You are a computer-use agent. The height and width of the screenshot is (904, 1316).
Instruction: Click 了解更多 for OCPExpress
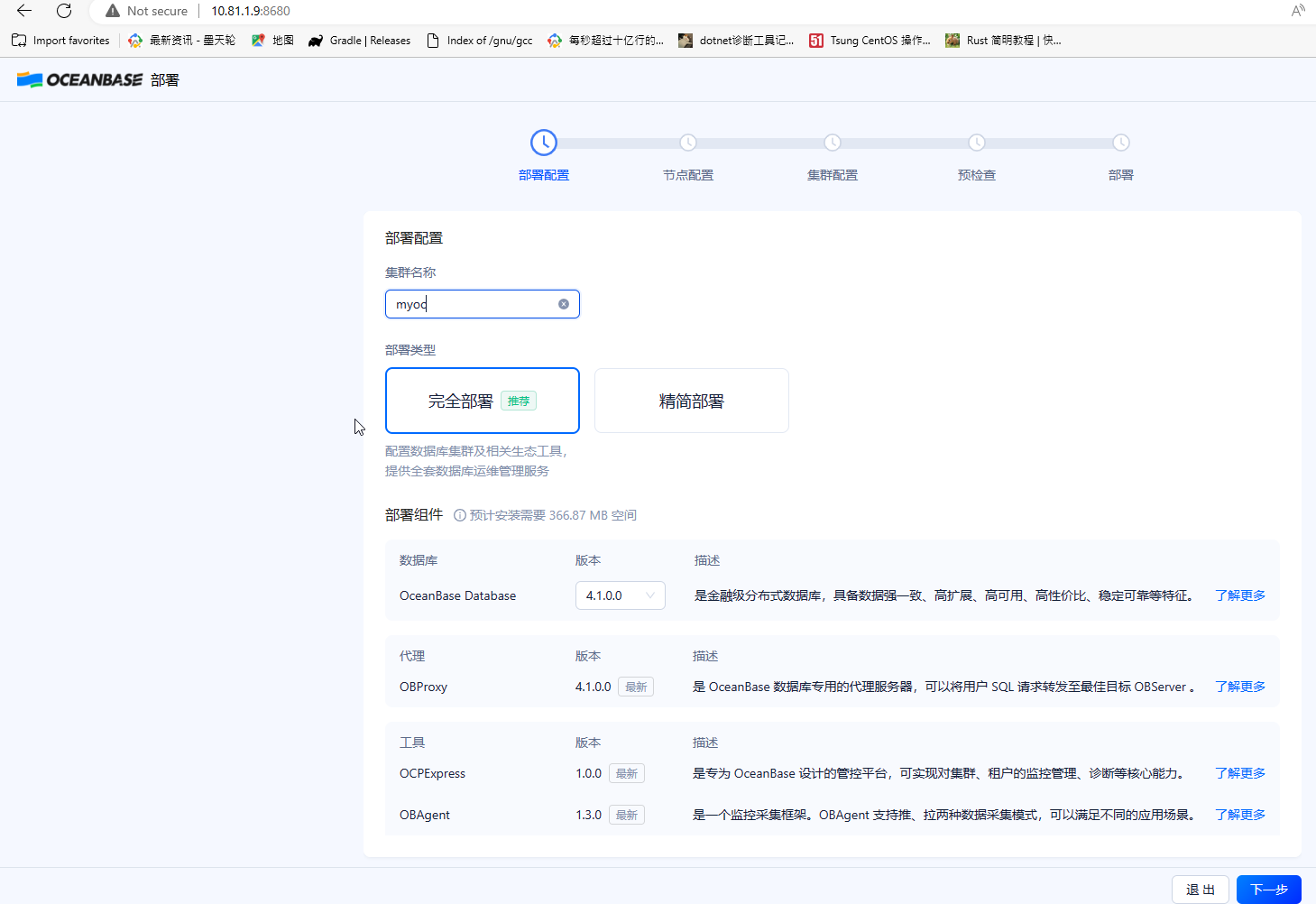coord(1240,773)
